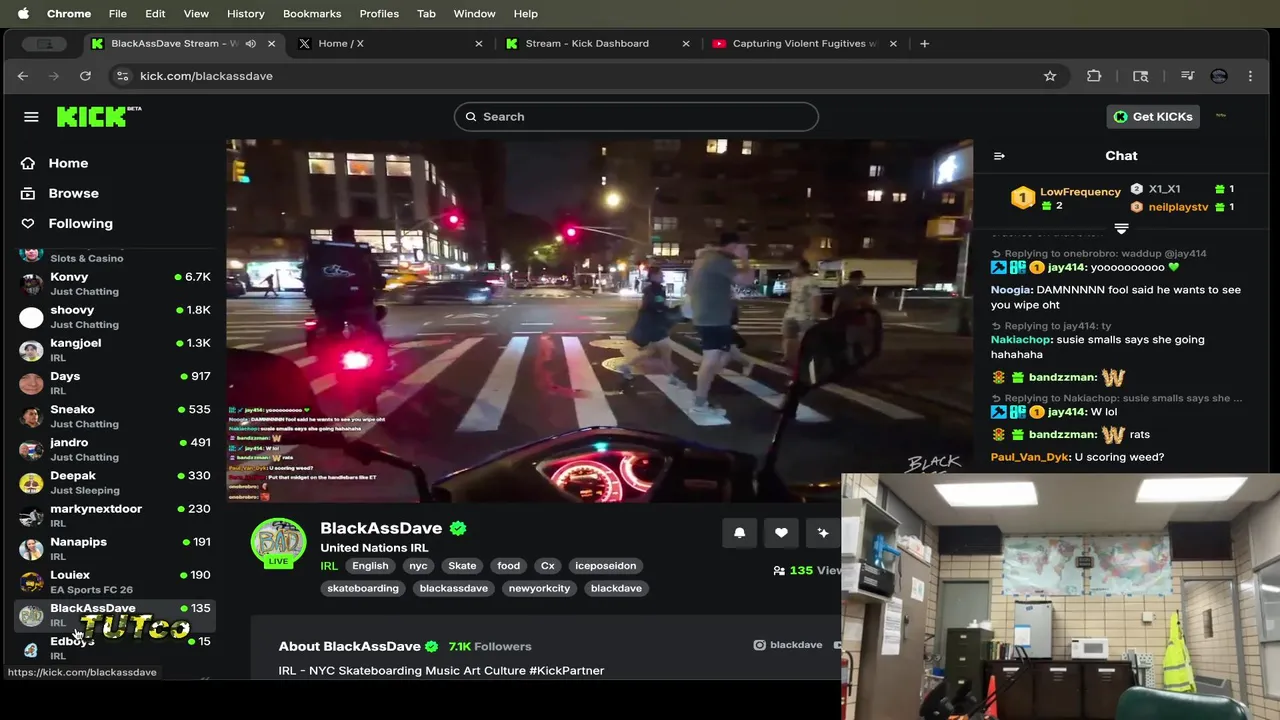
Task: Open the View menu
Action: 196,13
